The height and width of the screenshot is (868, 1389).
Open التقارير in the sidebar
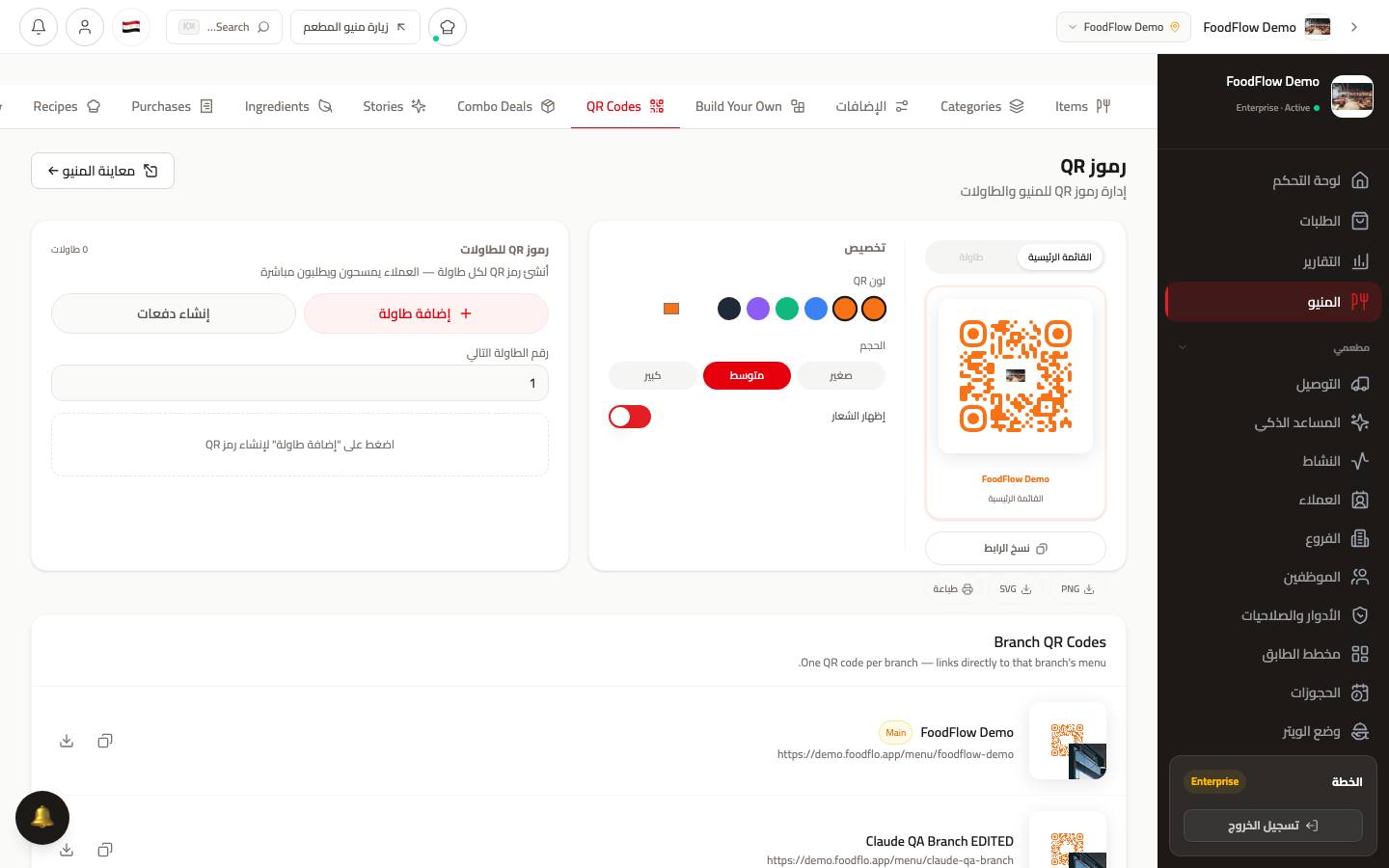tap(1273, 261)
